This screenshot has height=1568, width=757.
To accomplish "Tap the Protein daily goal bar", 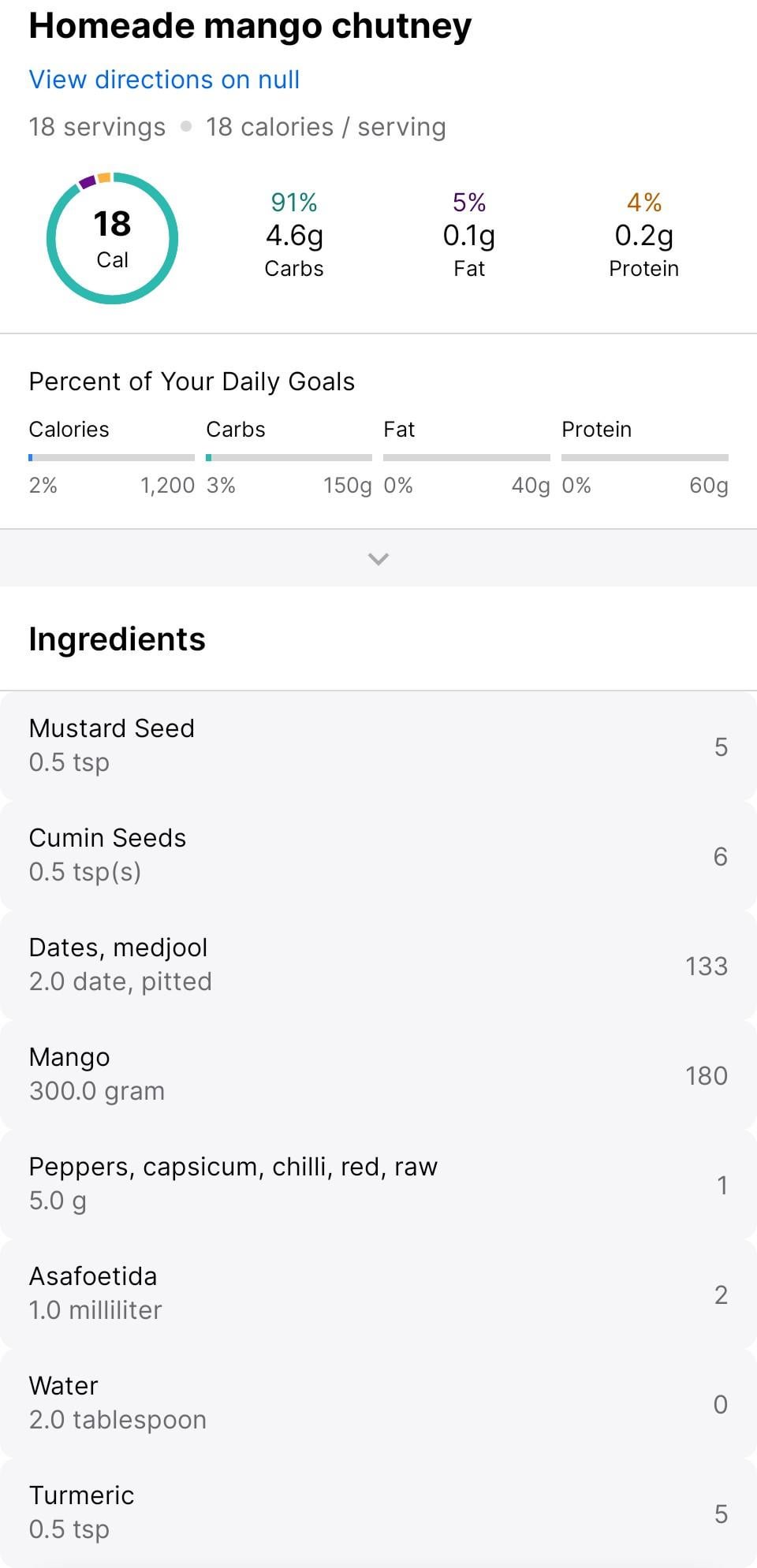I will click(644, 457).
